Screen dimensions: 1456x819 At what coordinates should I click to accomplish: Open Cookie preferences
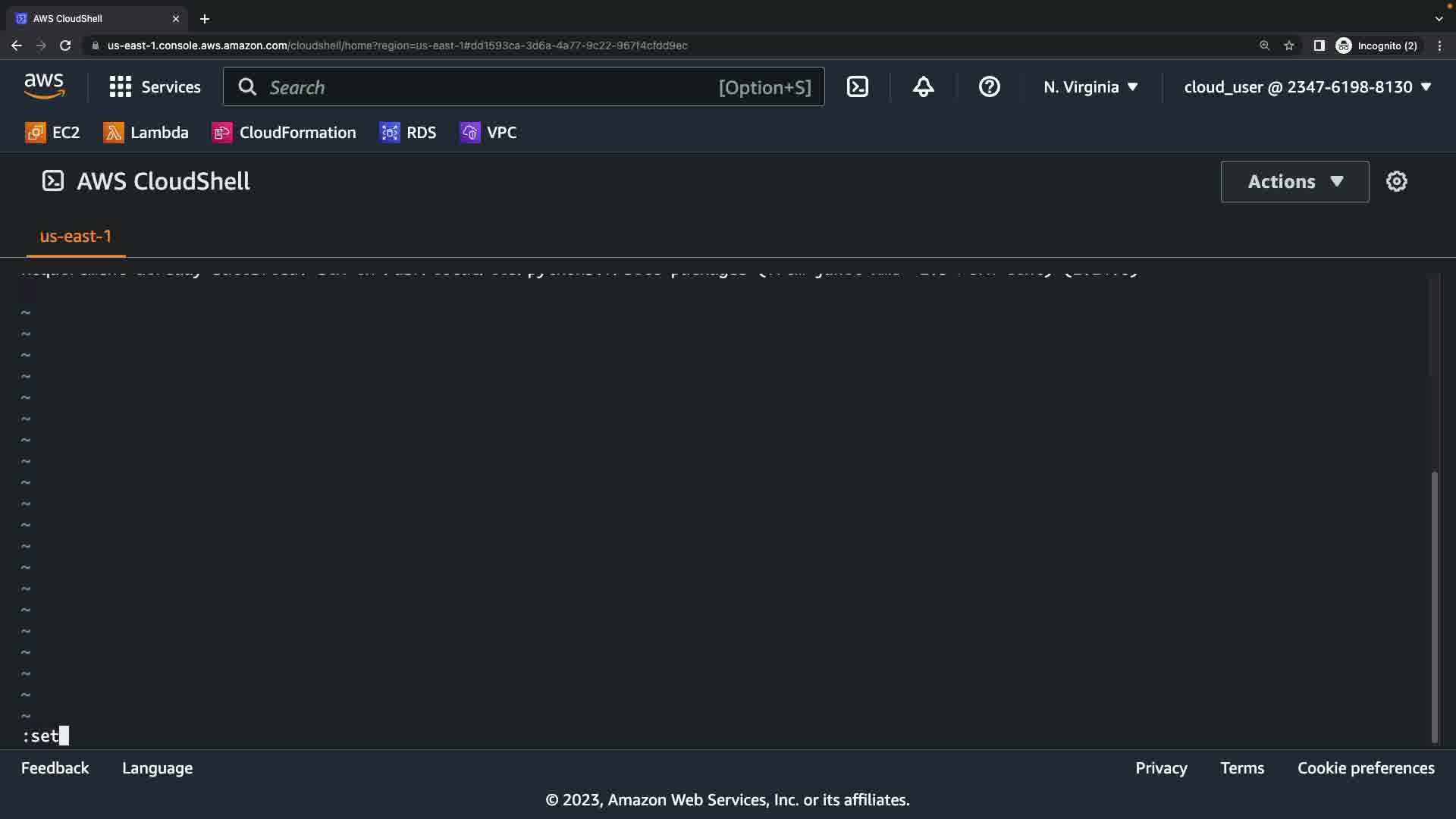[x=1365, y=768]
